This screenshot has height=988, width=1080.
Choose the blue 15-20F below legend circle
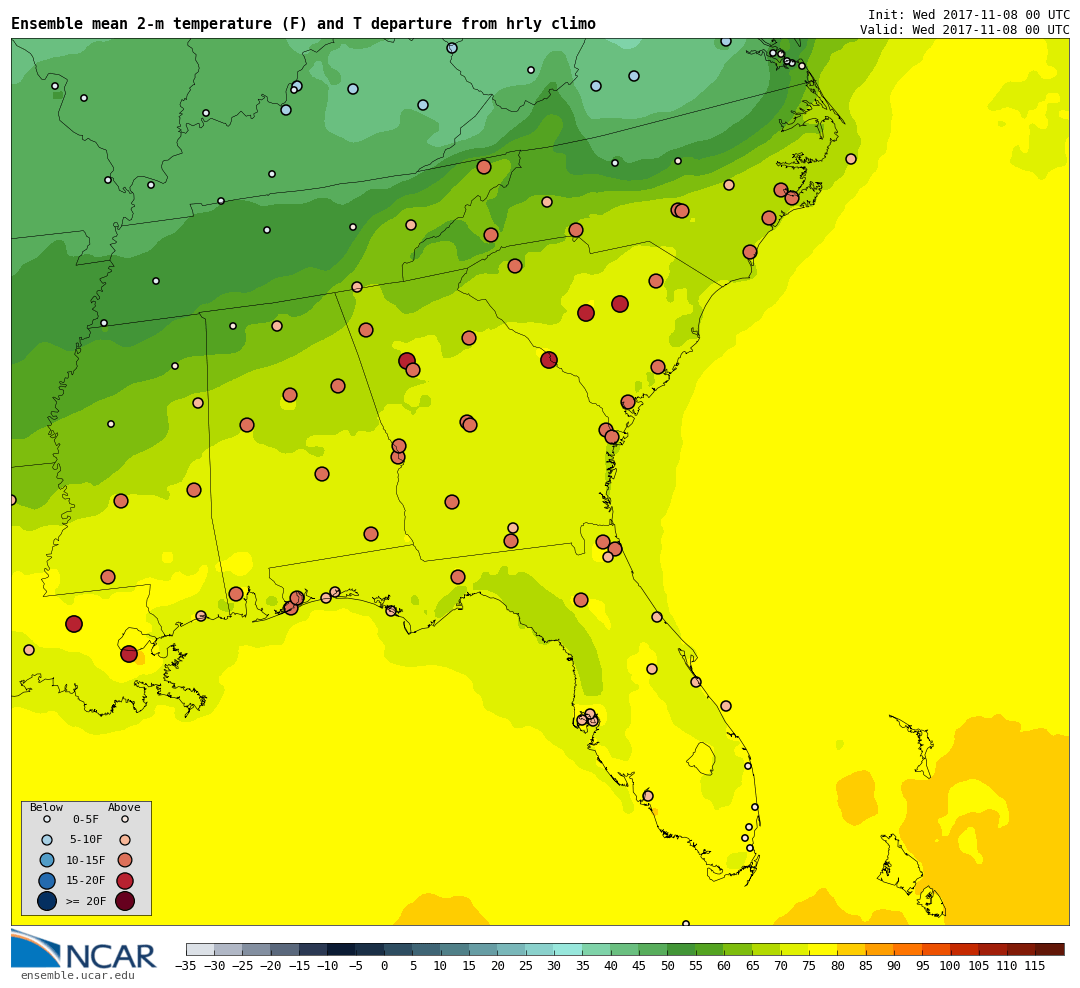47,881
